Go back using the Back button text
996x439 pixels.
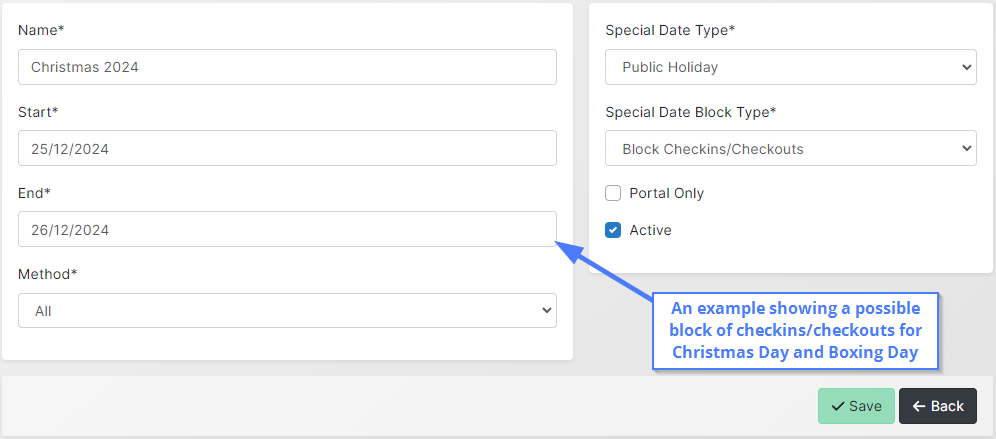click(x=947, y=406)
